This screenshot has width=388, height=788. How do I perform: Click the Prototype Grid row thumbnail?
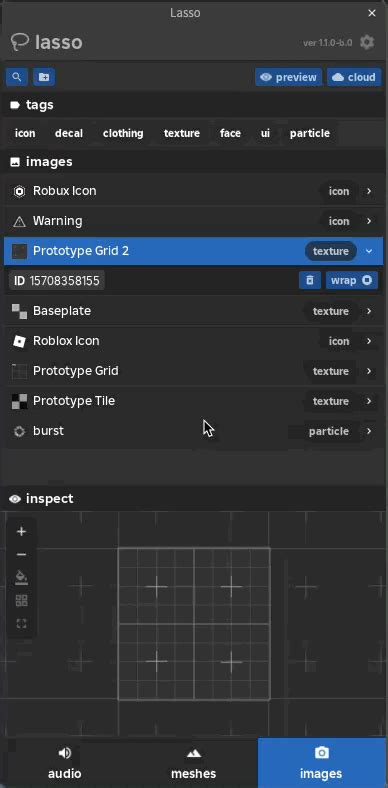[x=19, y=371]
